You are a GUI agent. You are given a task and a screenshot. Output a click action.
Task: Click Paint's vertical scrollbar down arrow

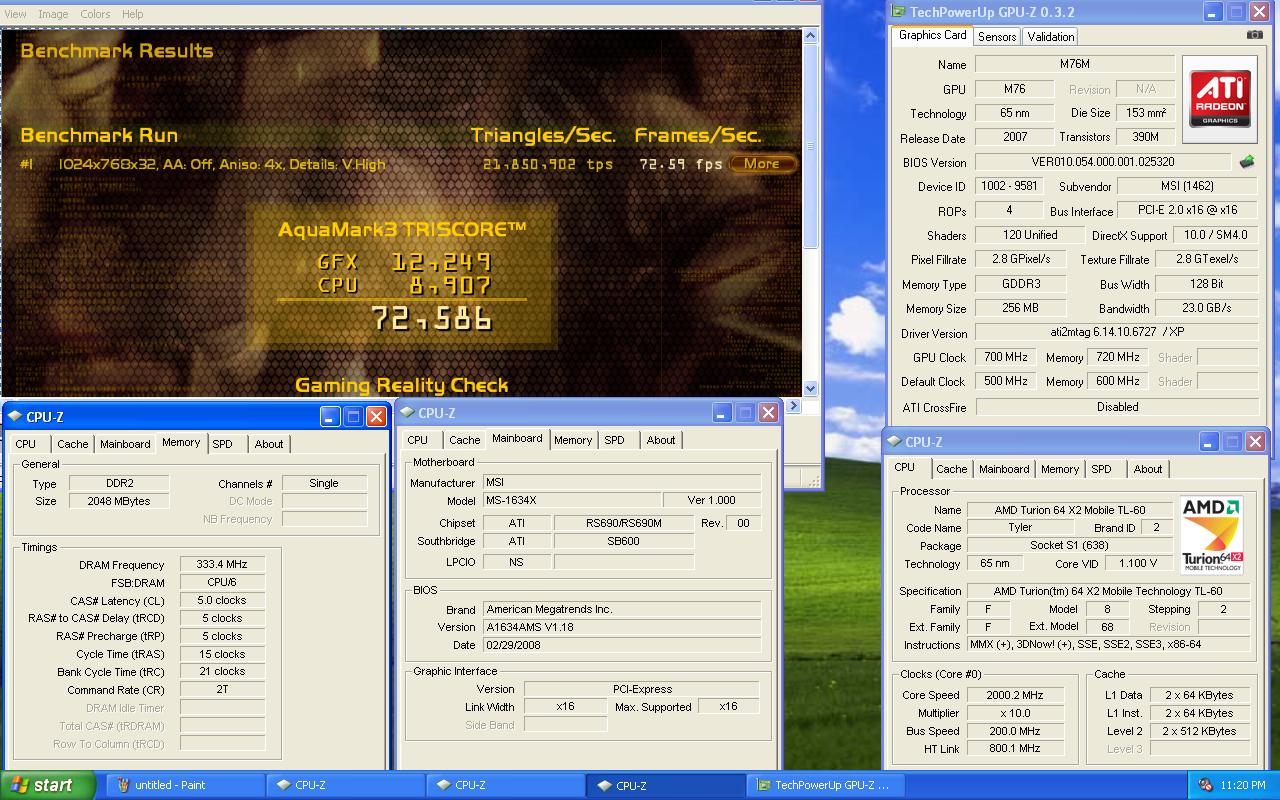pos(810,389)
